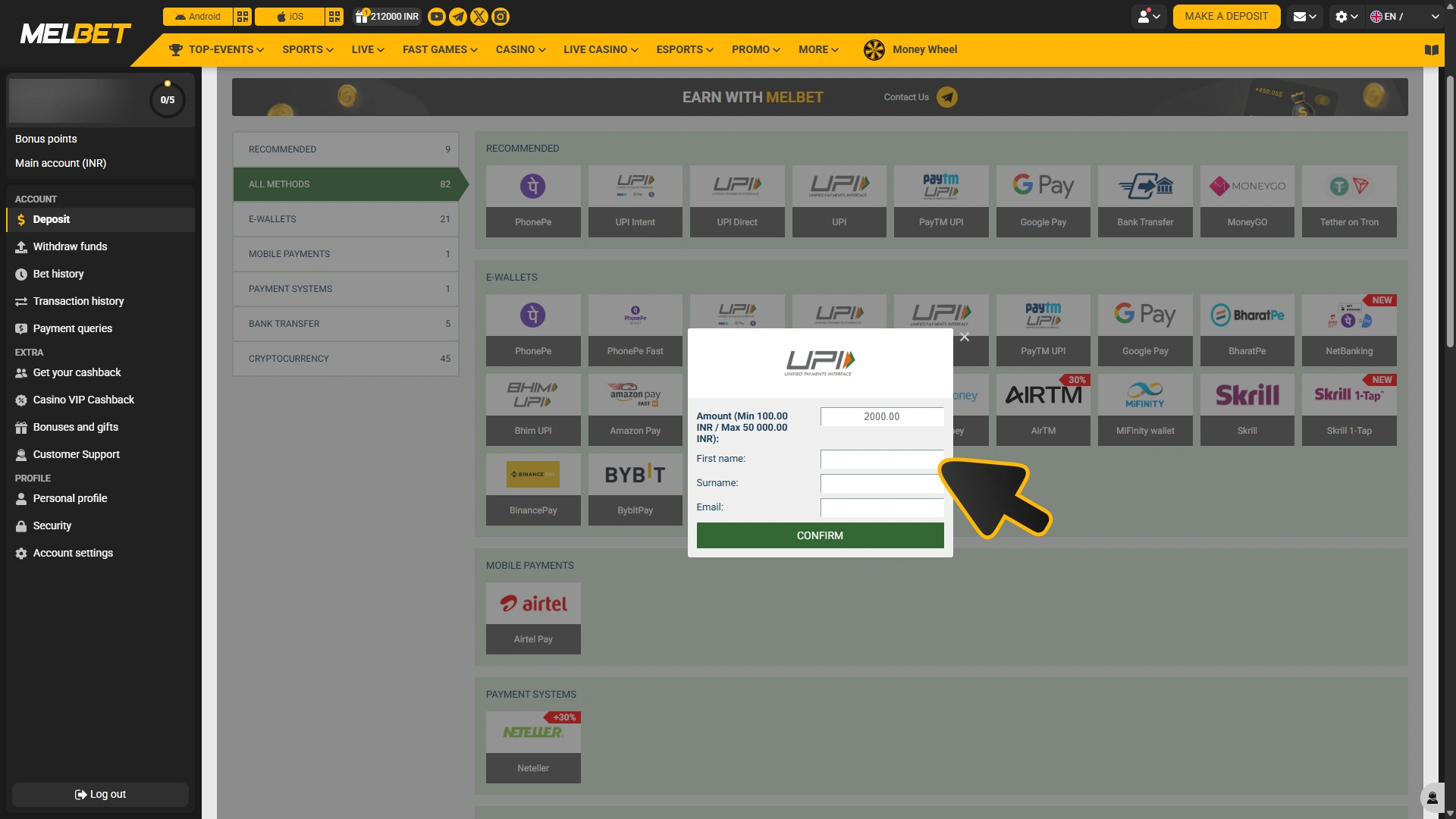Open the user account dropdown

click(x=1149, y=17)
